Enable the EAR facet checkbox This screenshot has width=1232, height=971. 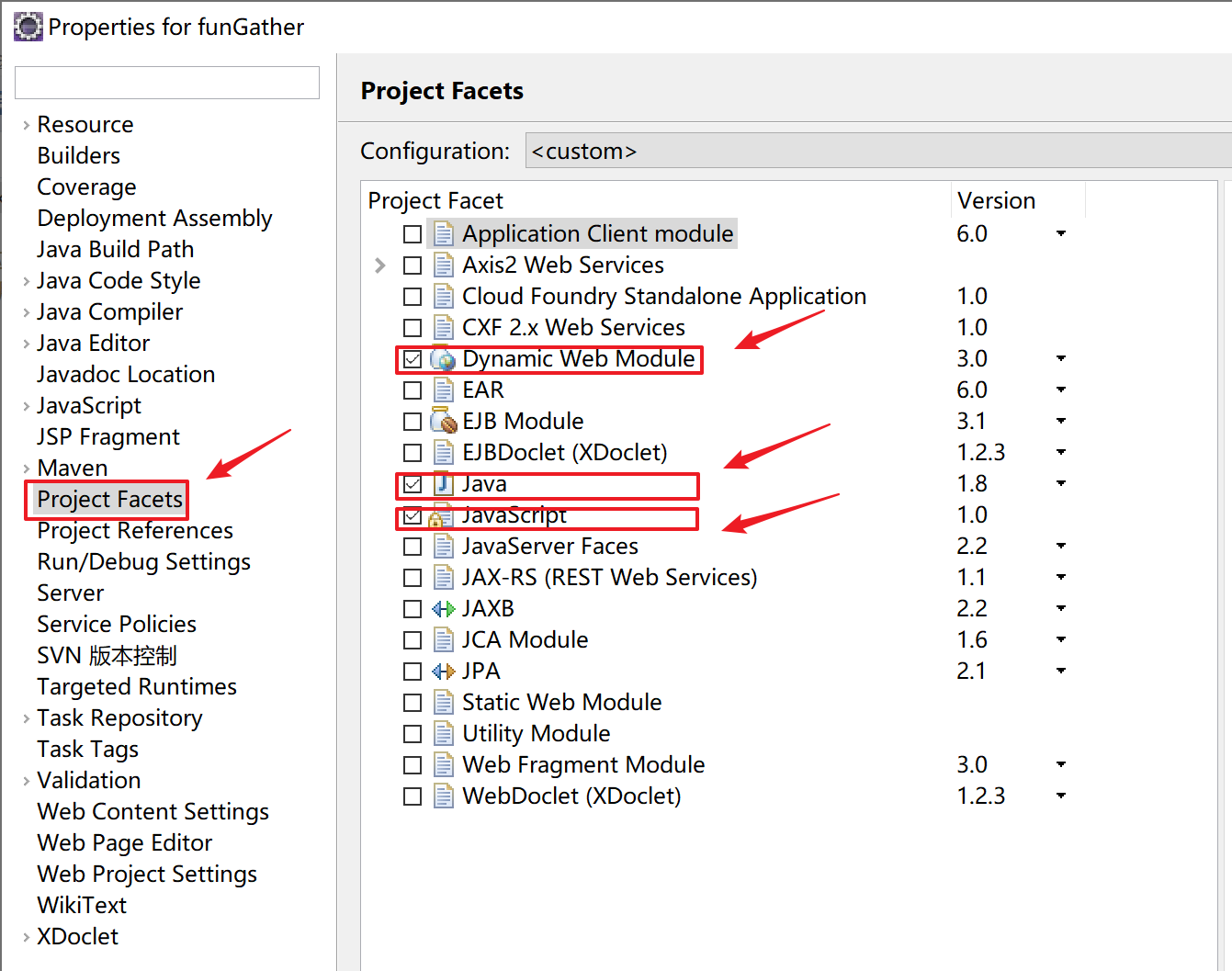[x=413, y=390]
